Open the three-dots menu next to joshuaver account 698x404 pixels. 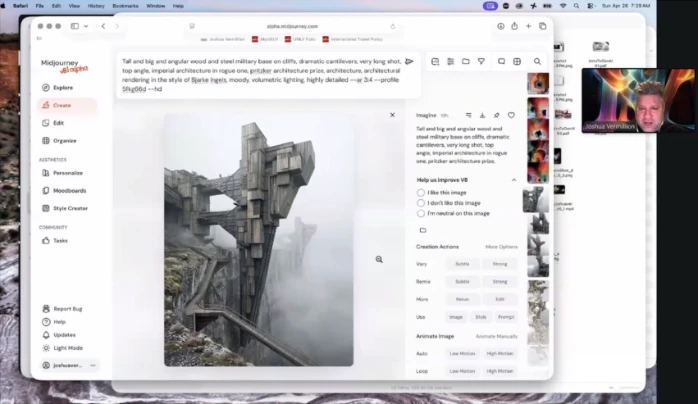coord(93,365)
